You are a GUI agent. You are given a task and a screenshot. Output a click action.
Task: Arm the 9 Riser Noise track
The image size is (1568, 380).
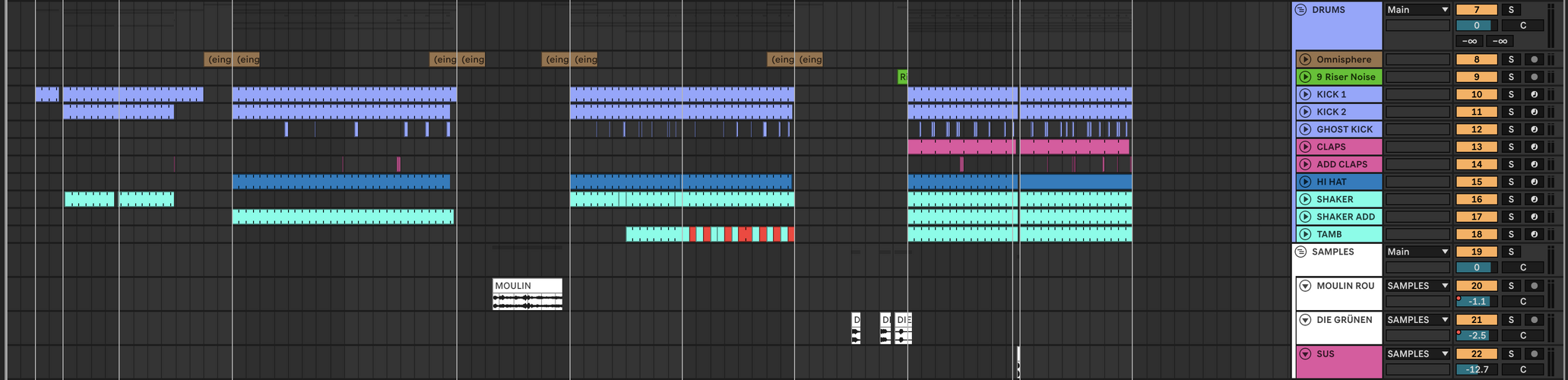coord(1534,77)
